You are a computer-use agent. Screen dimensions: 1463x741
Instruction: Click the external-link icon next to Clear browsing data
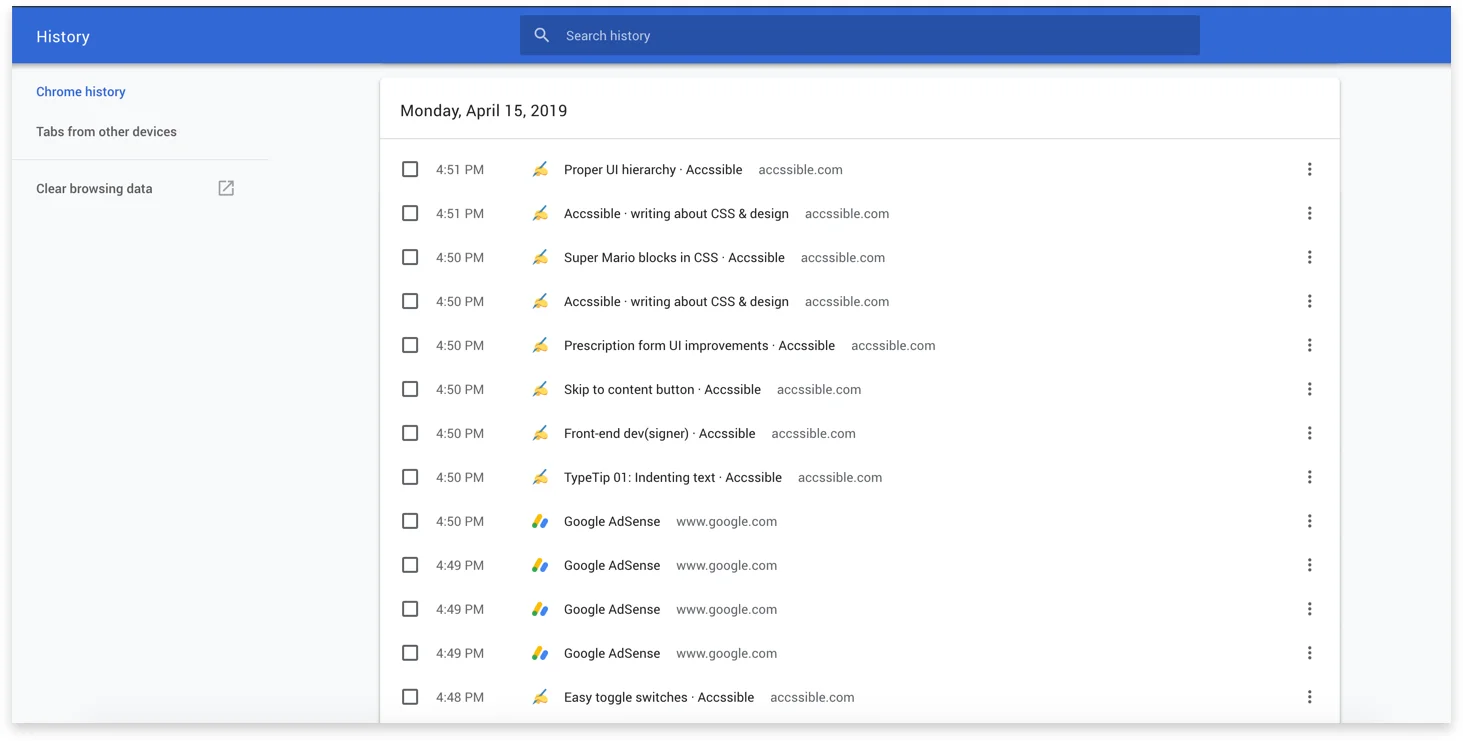[x=226, y=187]
